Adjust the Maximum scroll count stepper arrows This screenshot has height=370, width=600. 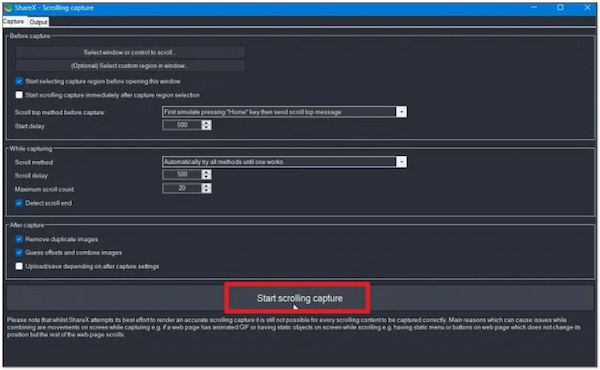click(x=206, y=188)
